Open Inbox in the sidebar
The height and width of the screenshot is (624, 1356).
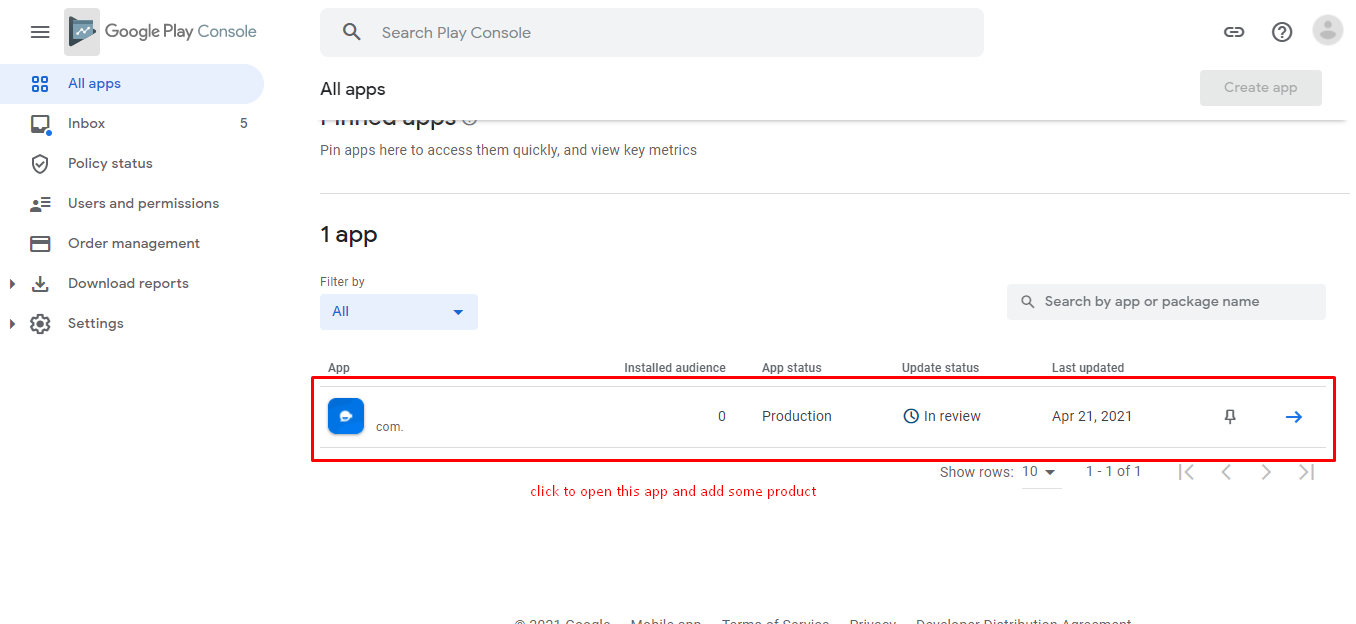pyautogui.click(x=86, y=124)
